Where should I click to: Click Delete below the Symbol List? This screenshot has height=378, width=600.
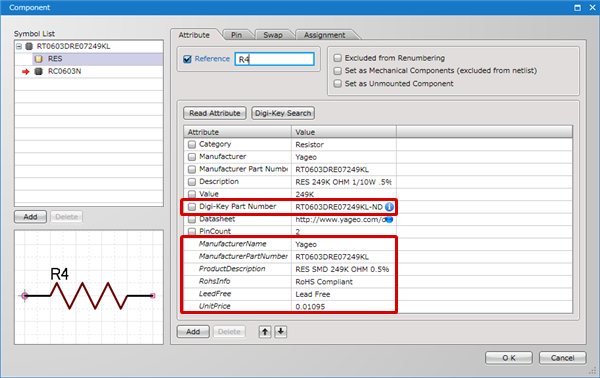pyautogui.click(x=67, y=217)
